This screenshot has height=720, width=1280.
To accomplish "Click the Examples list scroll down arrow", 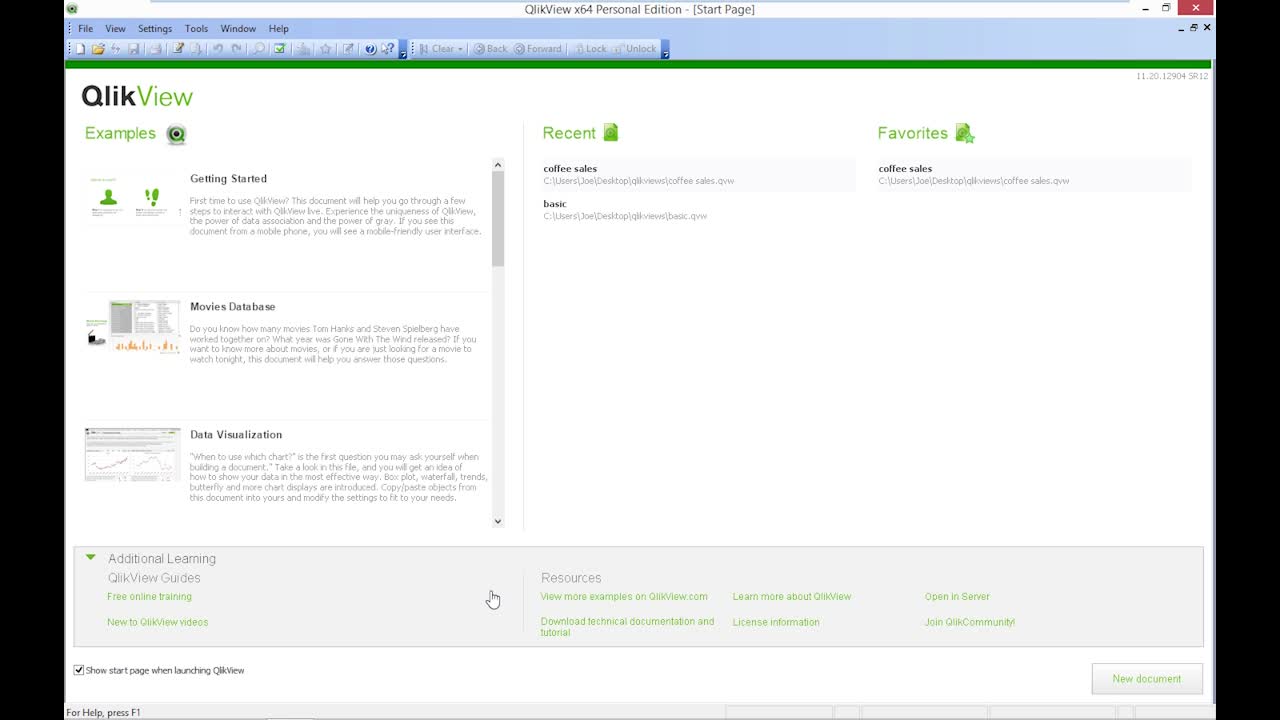I will click(498, 521).
